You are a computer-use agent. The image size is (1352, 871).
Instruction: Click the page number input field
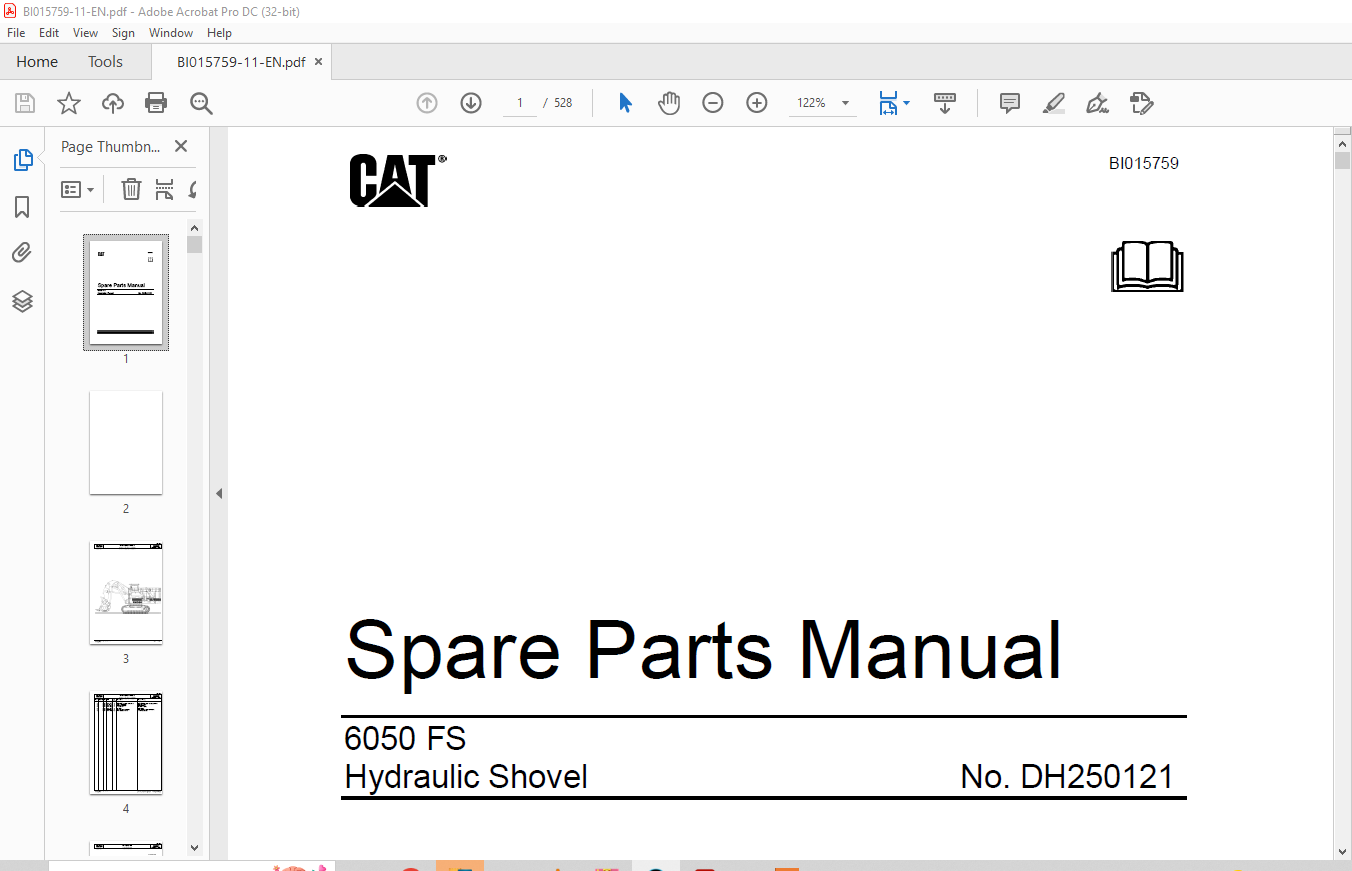click(x=520, y=103)
